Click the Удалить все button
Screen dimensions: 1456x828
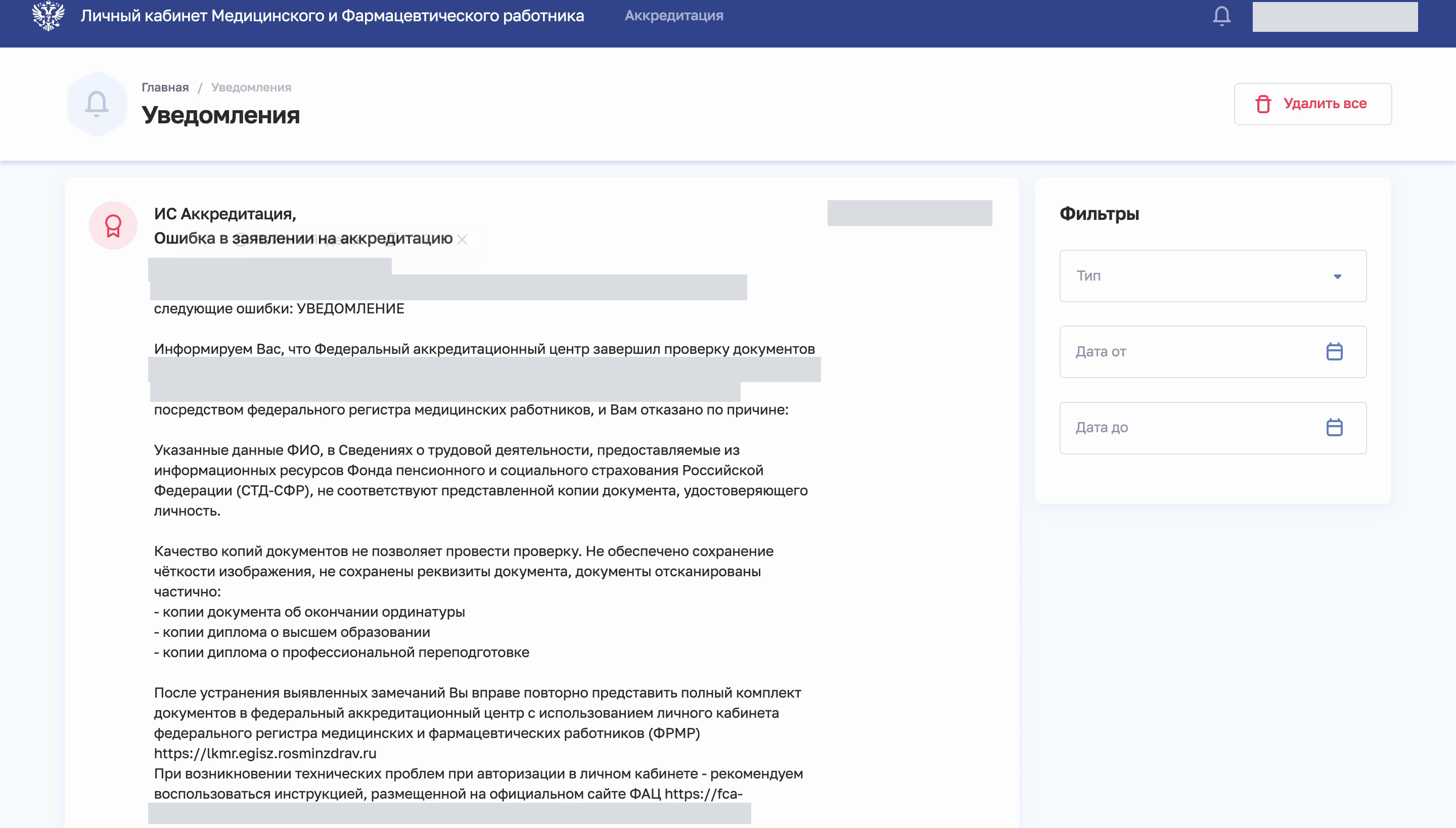(1312, 104)
